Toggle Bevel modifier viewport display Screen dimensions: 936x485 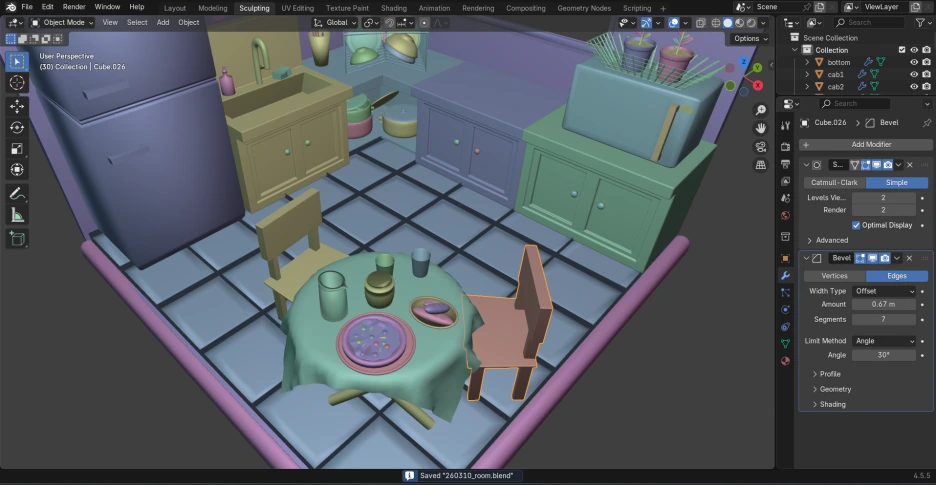pos(873,258)
